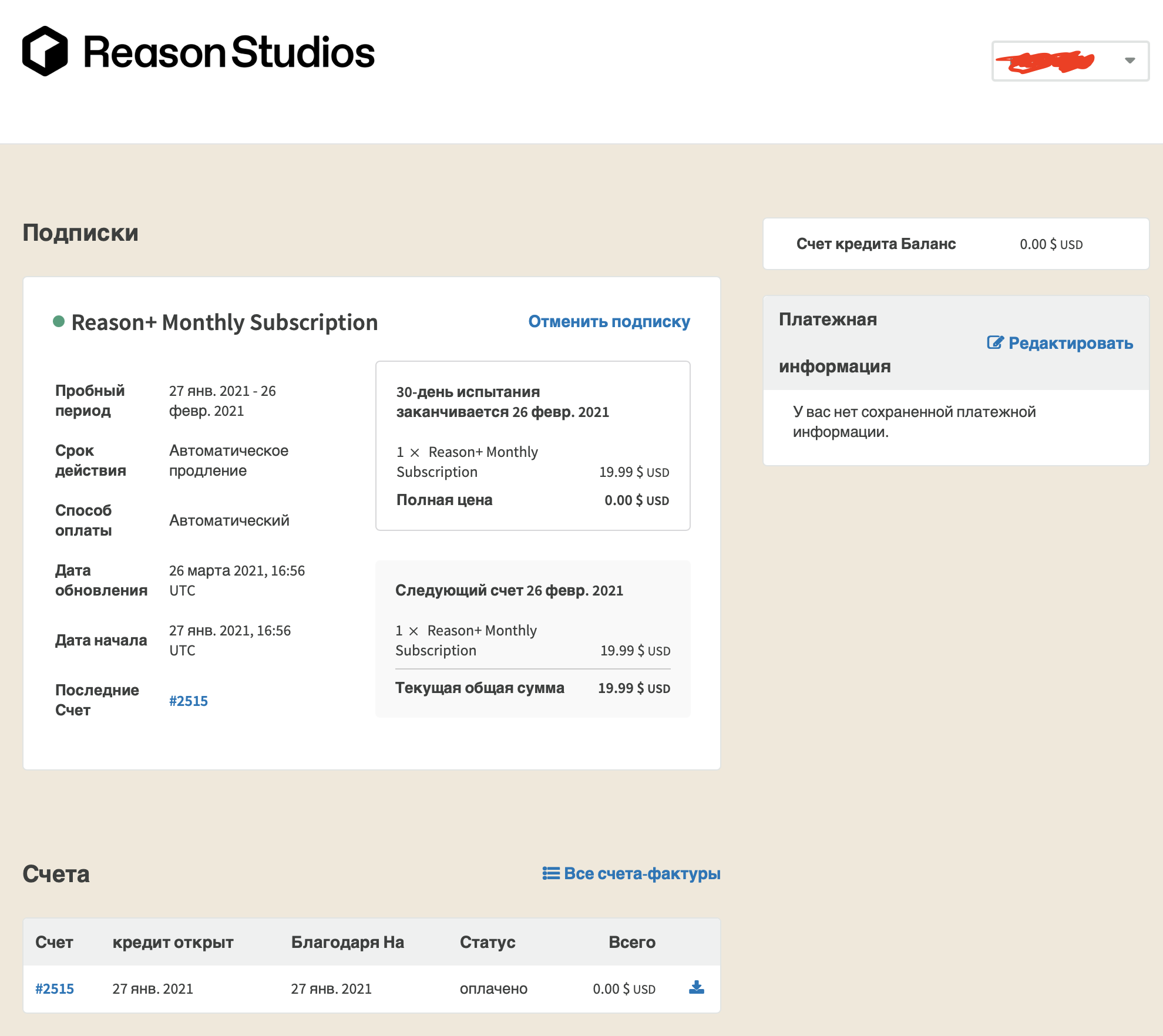Screen dimensions: 1163x1036
Task: Click the trial dates '27 янв. 2021 - 26 февр. 2021'
Action: pos(223,401)
